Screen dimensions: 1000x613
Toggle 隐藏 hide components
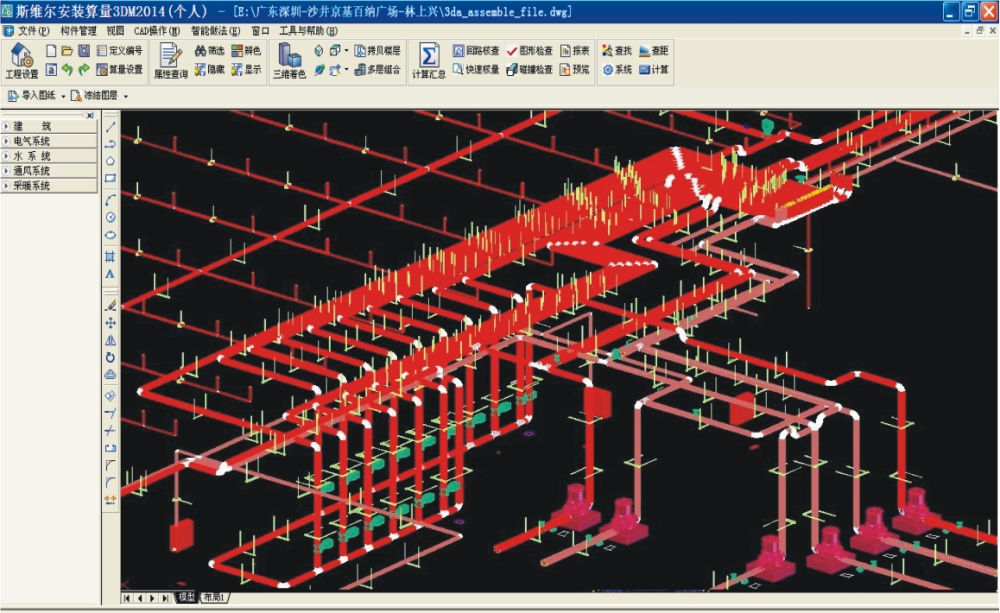click(209, 70)
